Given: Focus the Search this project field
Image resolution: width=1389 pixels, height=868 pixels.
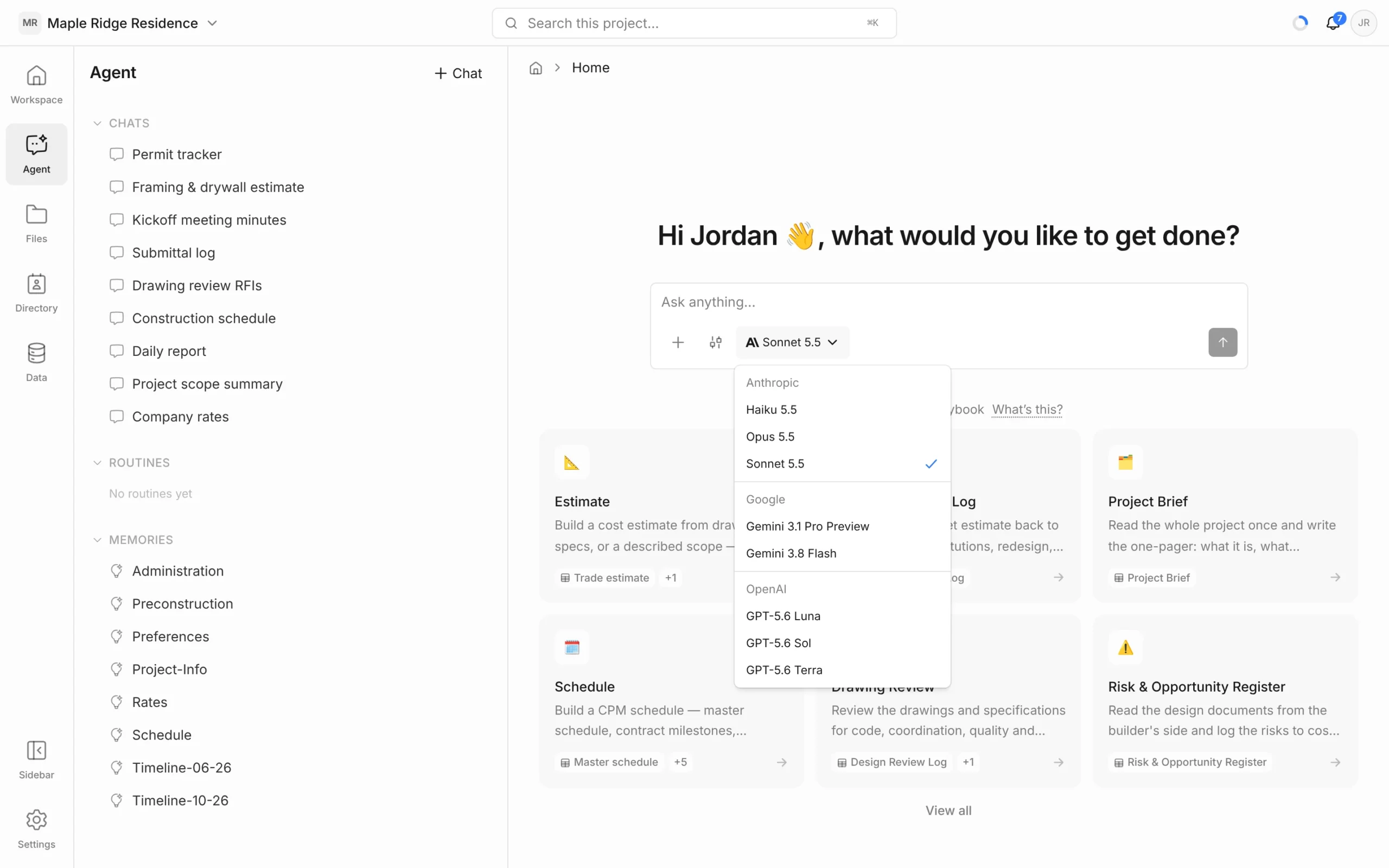Looking at the screenshot, I should tap(694, 23).
